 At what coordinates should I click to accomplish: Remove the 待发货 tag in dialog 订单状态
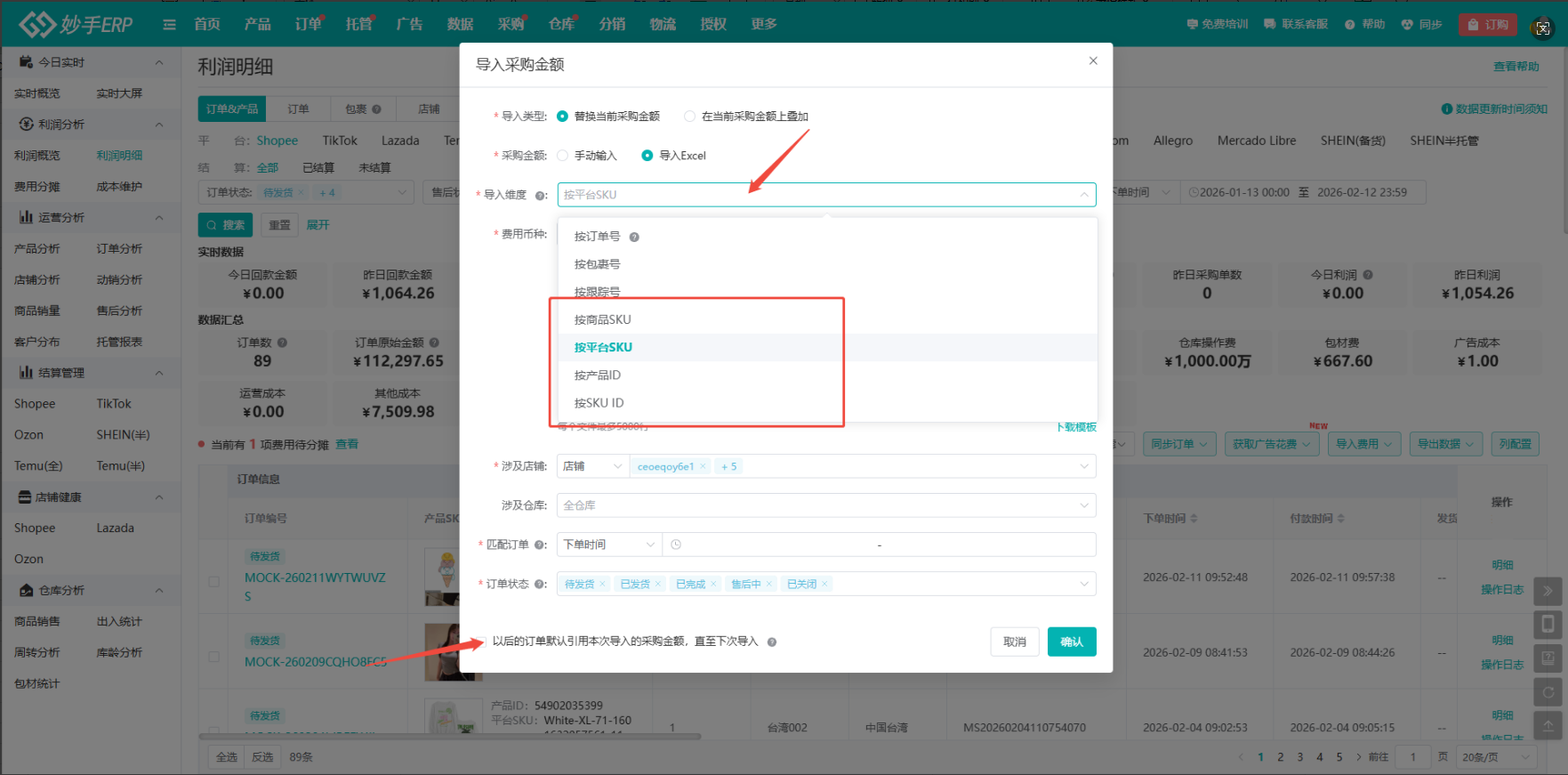602,585
